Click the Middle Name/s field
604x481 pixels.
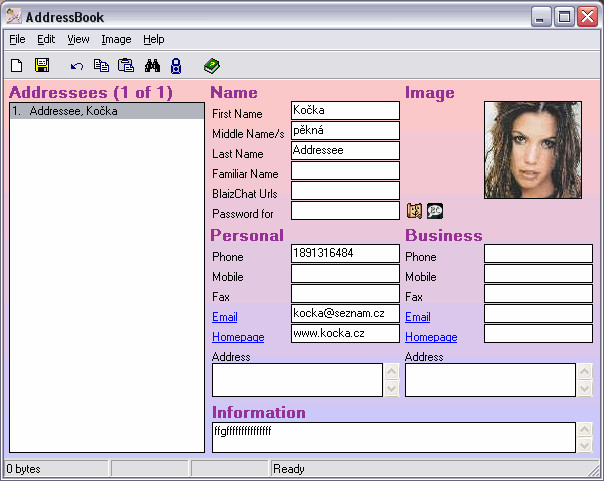coord(345,131)
